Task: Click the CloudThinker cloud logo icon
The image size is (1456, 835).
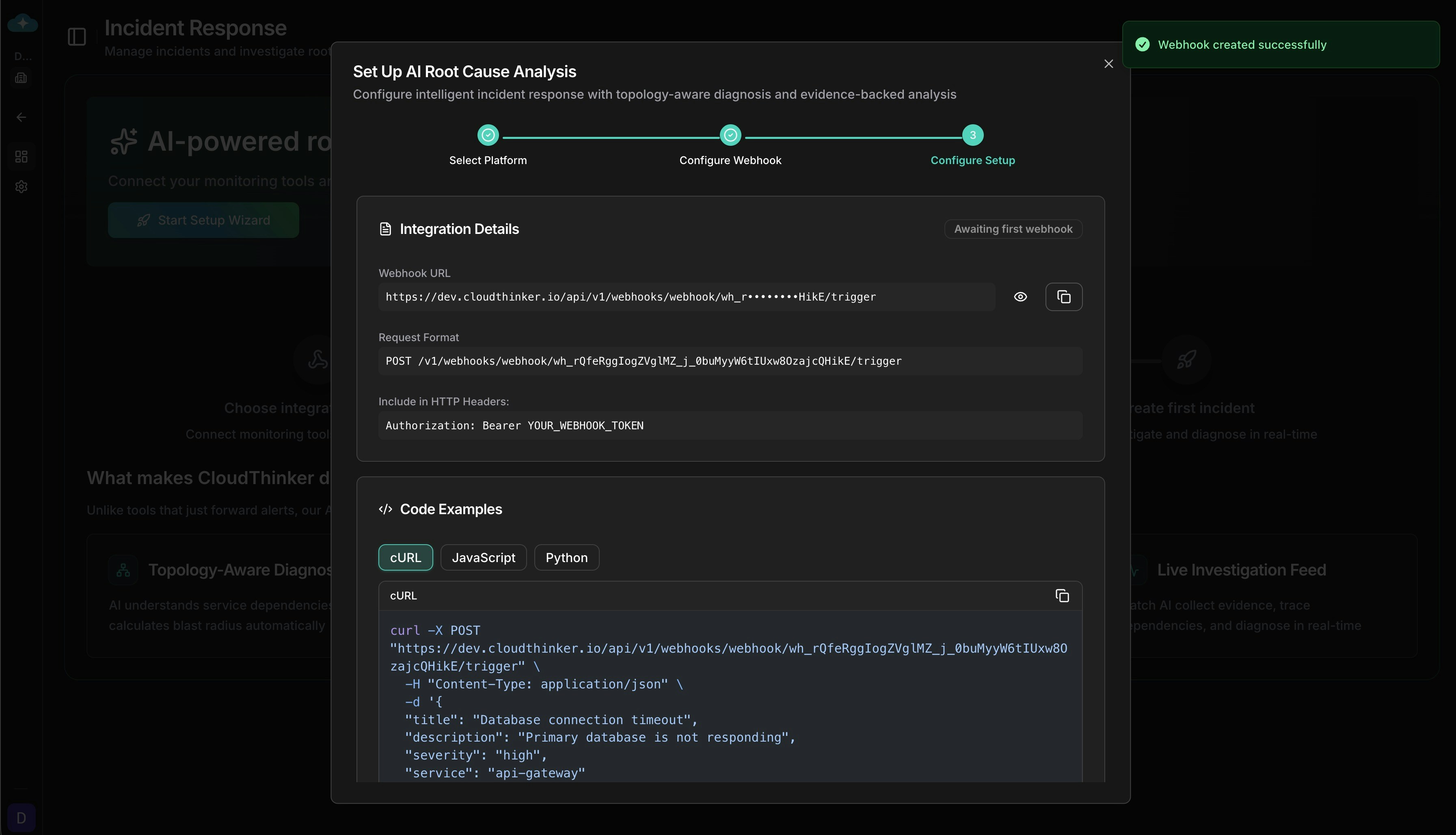Action: coord(22,23)
